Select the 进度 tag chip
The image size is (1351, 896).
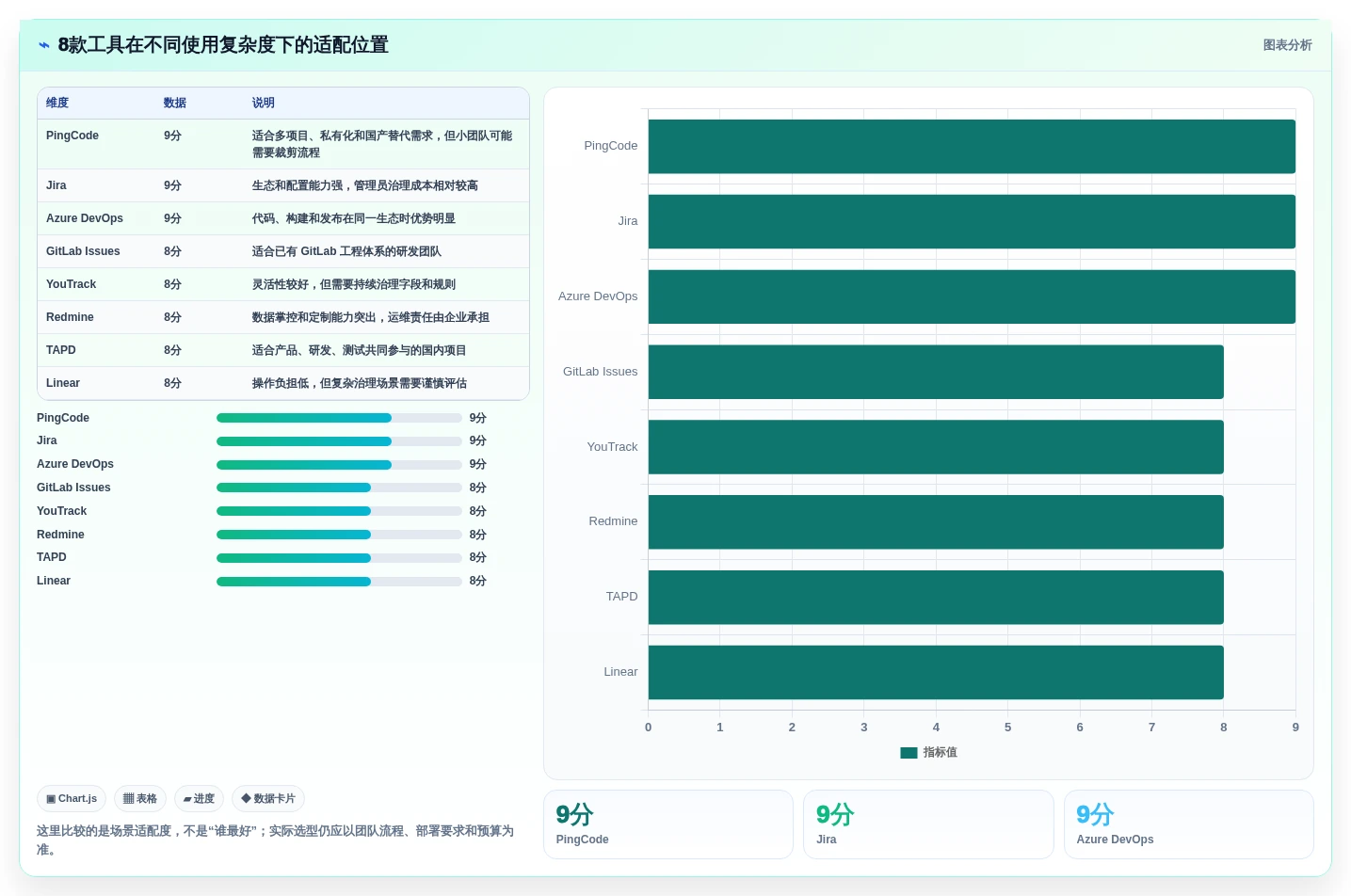(199, 799)
